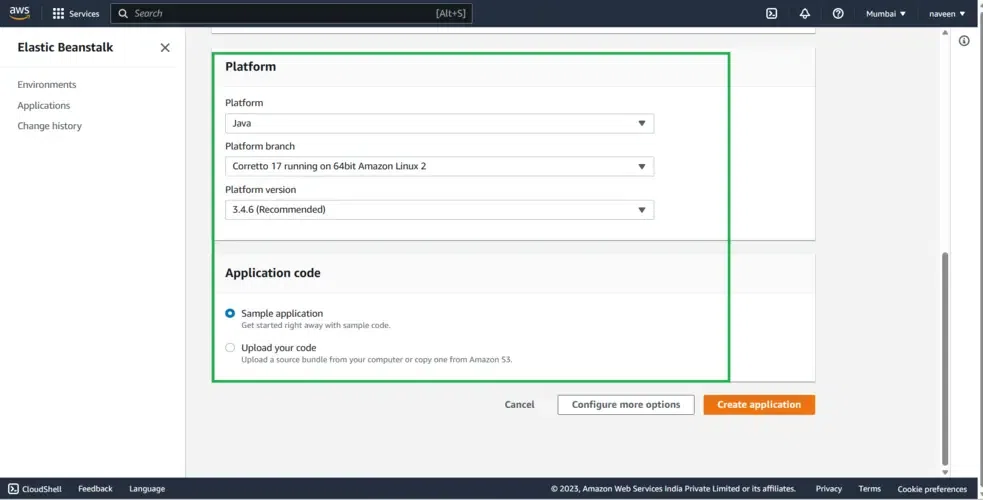The width and height of the screenshot is (983, 500).
Task: Click the 'Upload a source bundle' description
Action: click(377, 360)
